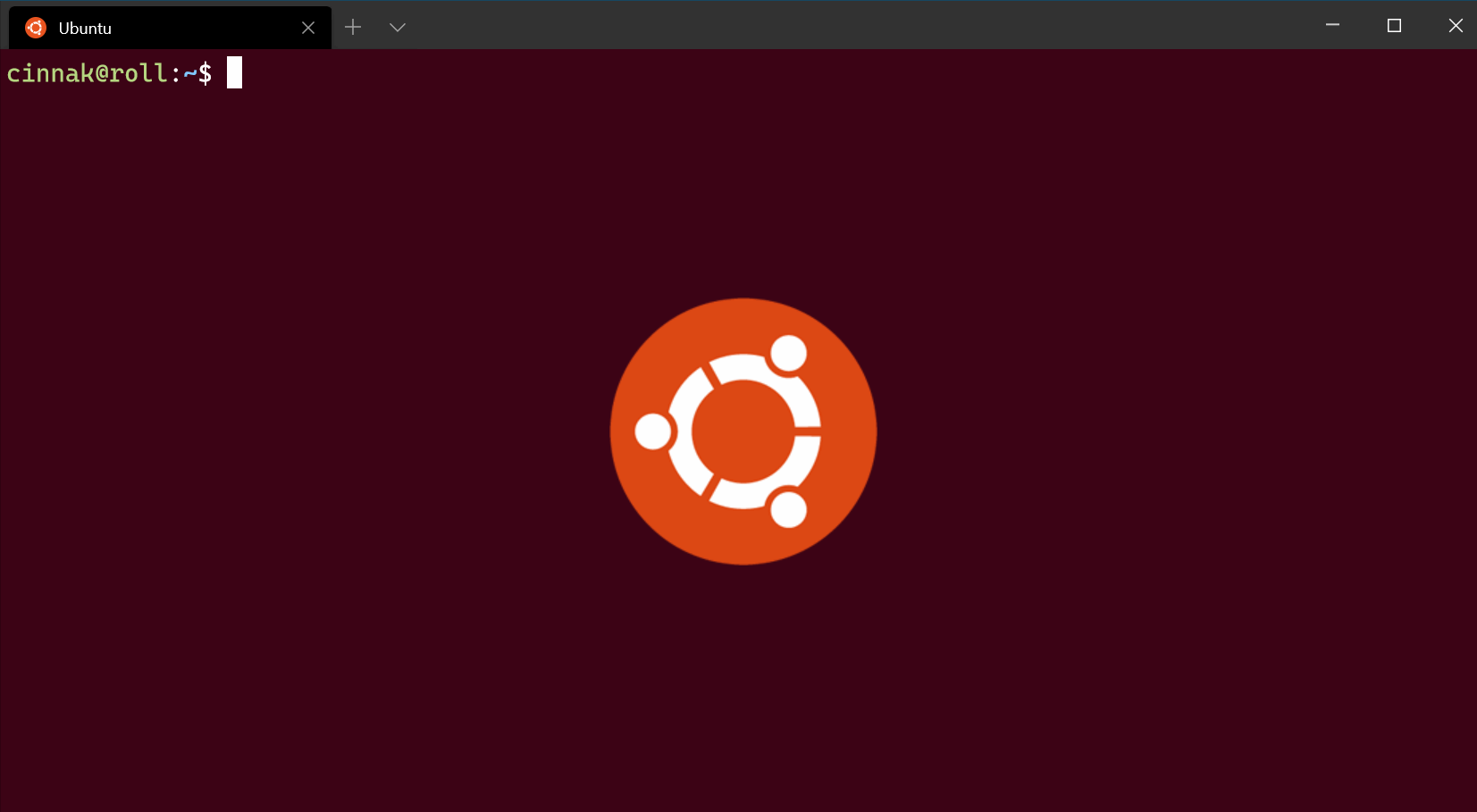Click the blinking block cursor
1477x812 pixels.
(234, 73)
